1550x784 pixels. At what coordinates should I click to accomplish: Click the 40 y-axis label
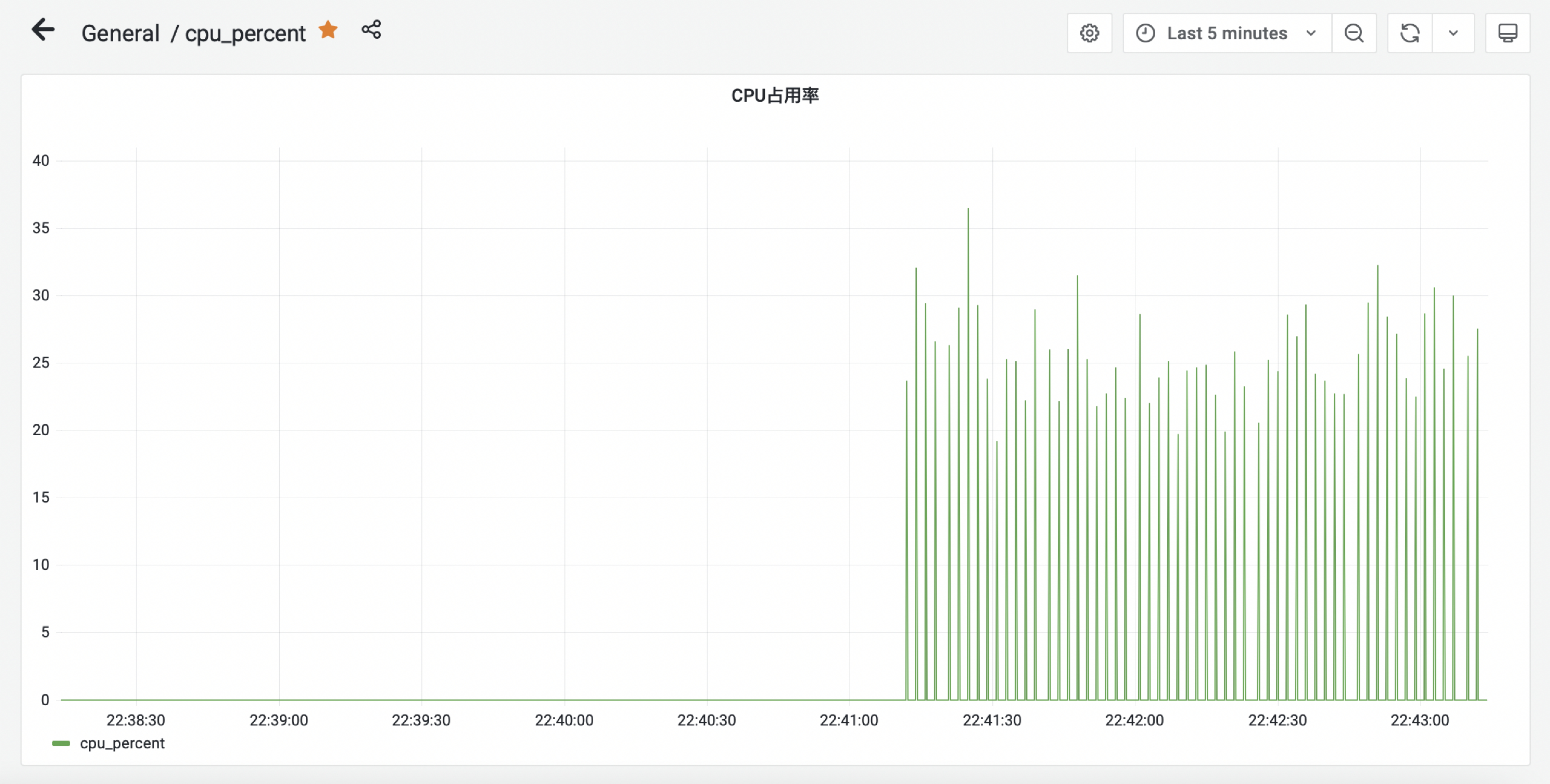click(x=41, y=161)
